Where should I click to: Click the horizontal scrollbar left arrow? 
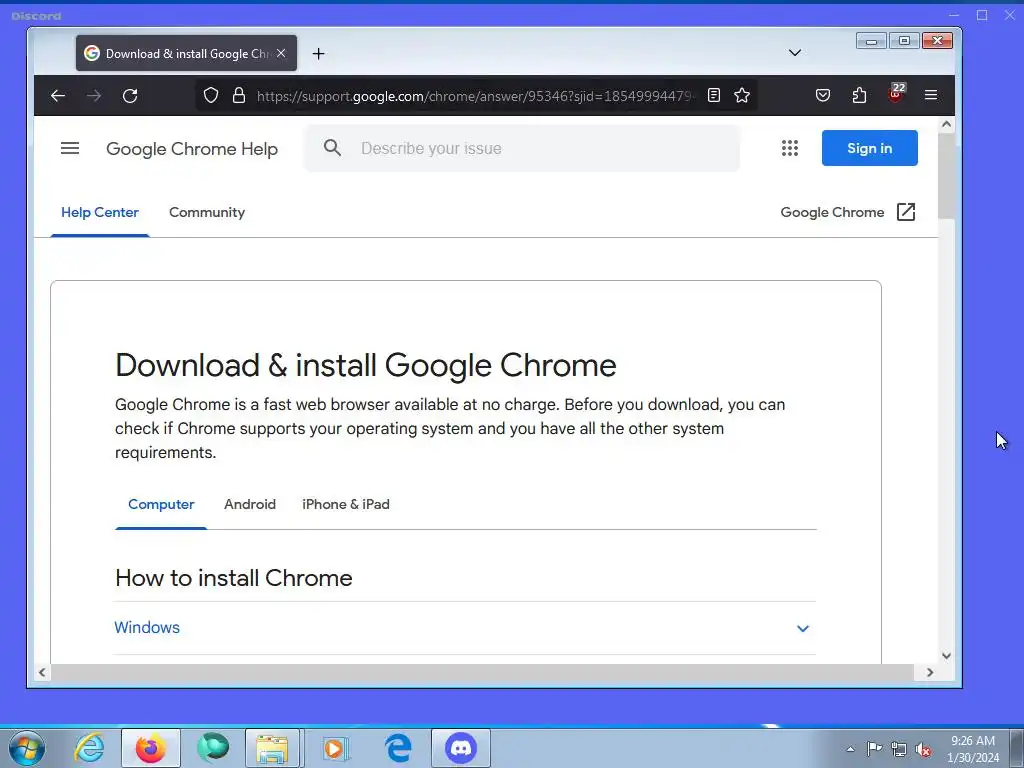tap(42, 672)
